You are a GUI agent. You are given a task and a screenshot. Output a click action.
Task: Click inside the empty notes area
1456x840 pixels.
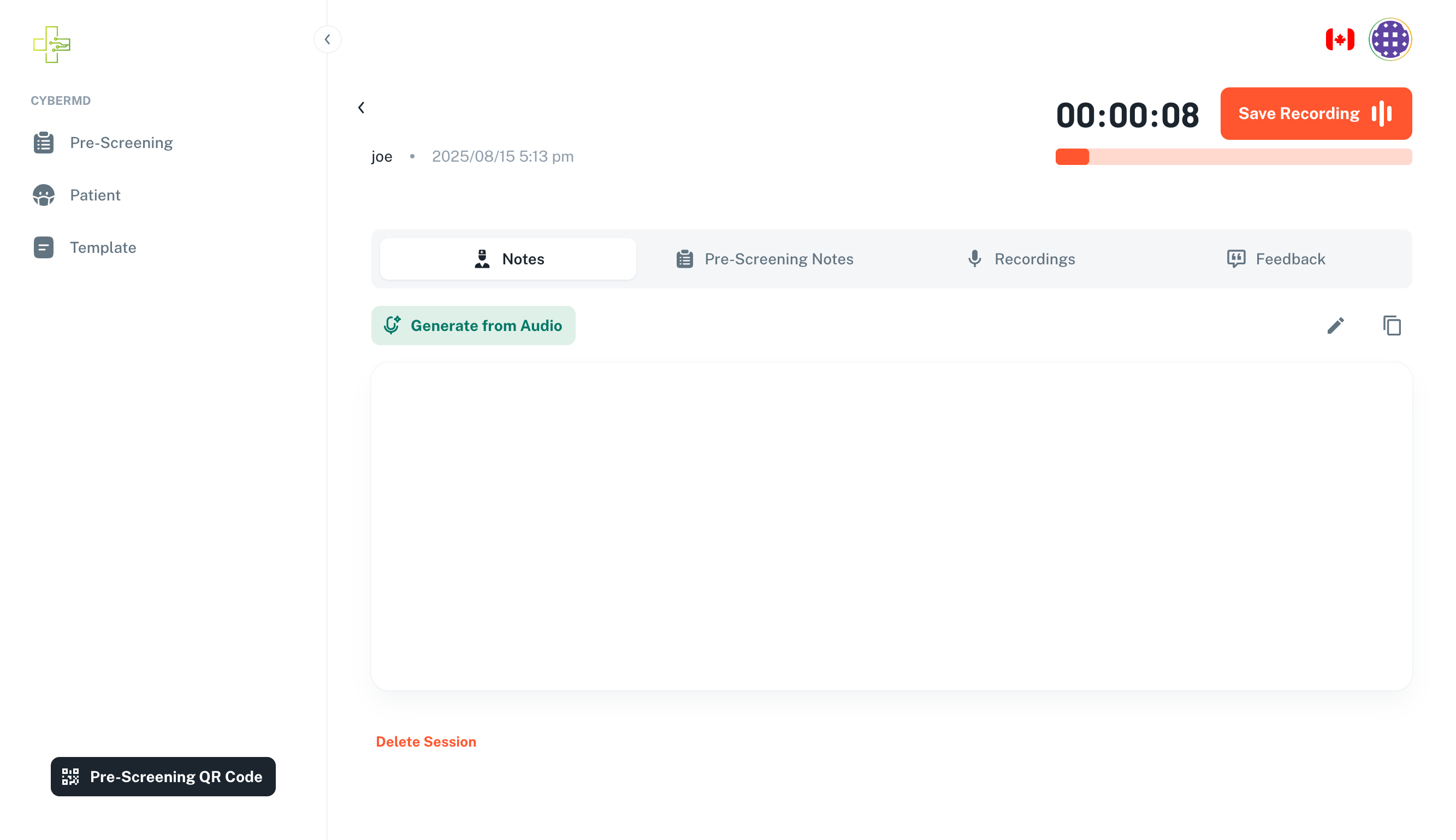pyautogui.click(x=891, y=525)
